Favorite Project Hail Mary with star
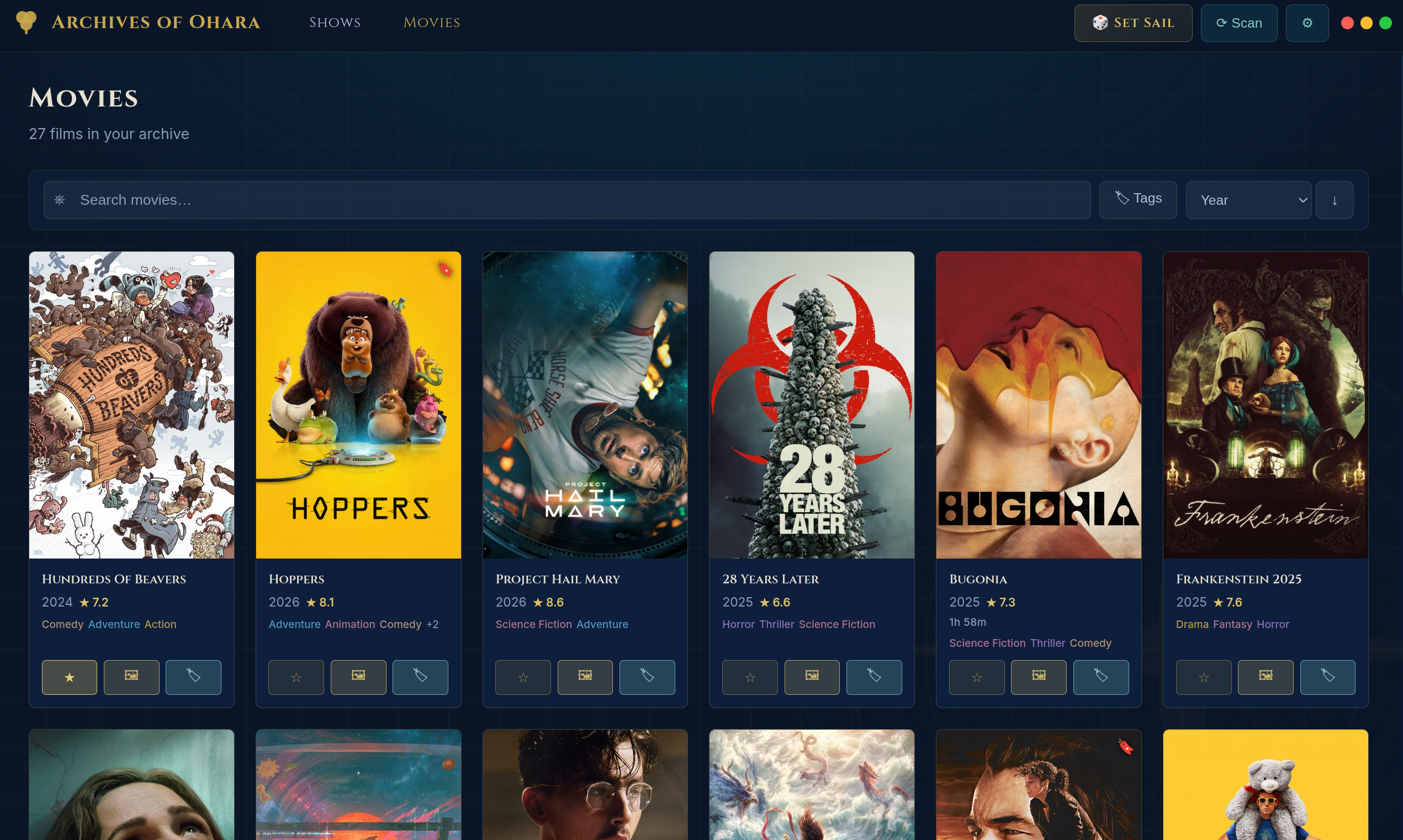 [x=523, y=677]
